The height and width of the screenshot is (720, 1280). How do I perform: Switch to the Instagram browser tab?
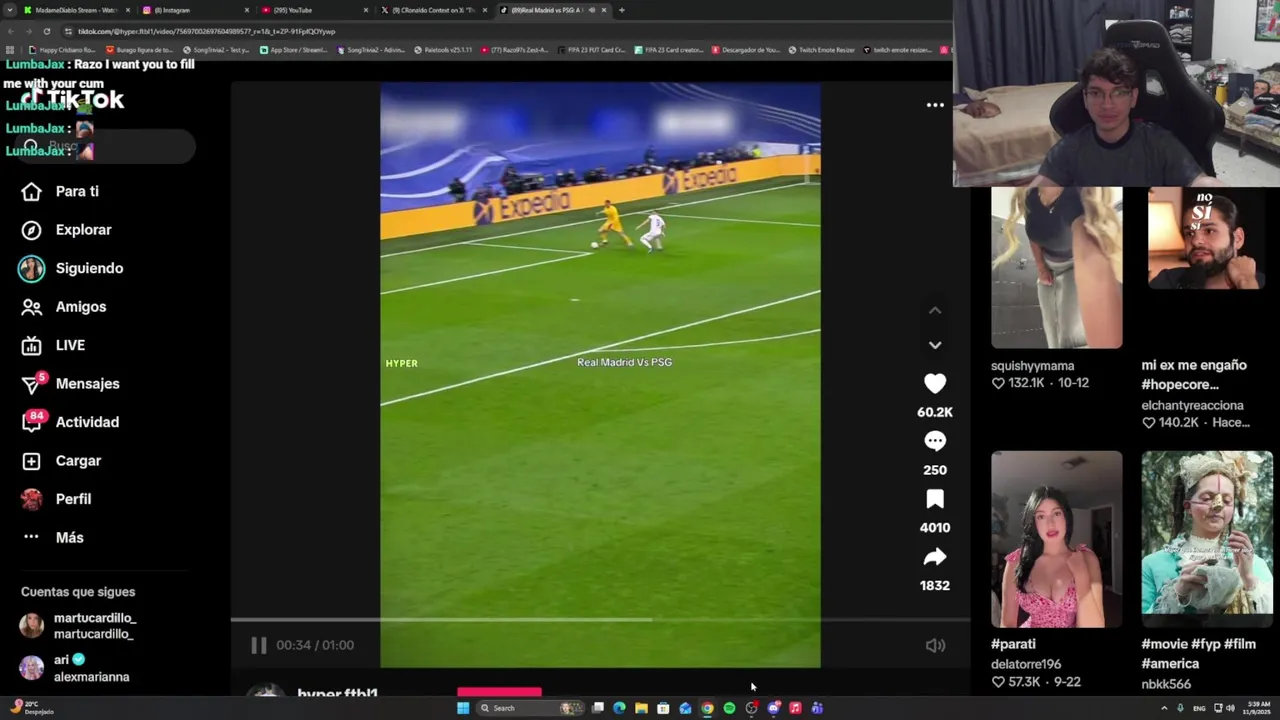195,10
